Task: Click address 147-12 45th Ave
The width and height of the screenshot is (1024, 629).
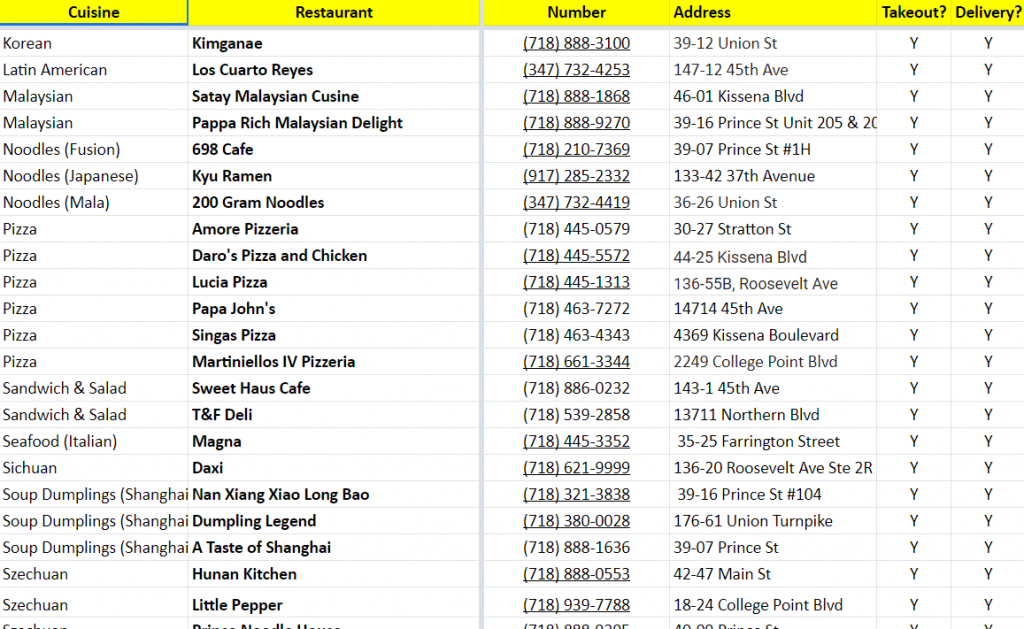Action: (x=731, y=70)
